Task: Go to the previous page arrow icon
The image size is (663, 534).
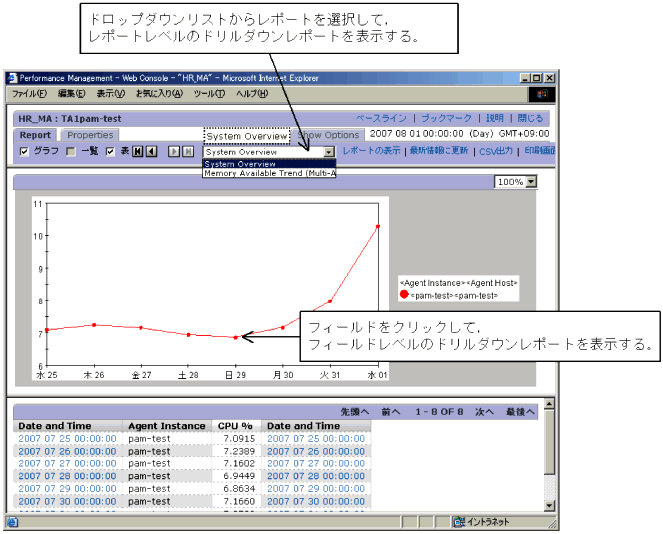Action: pyautogui.click(x=151, y=151)
